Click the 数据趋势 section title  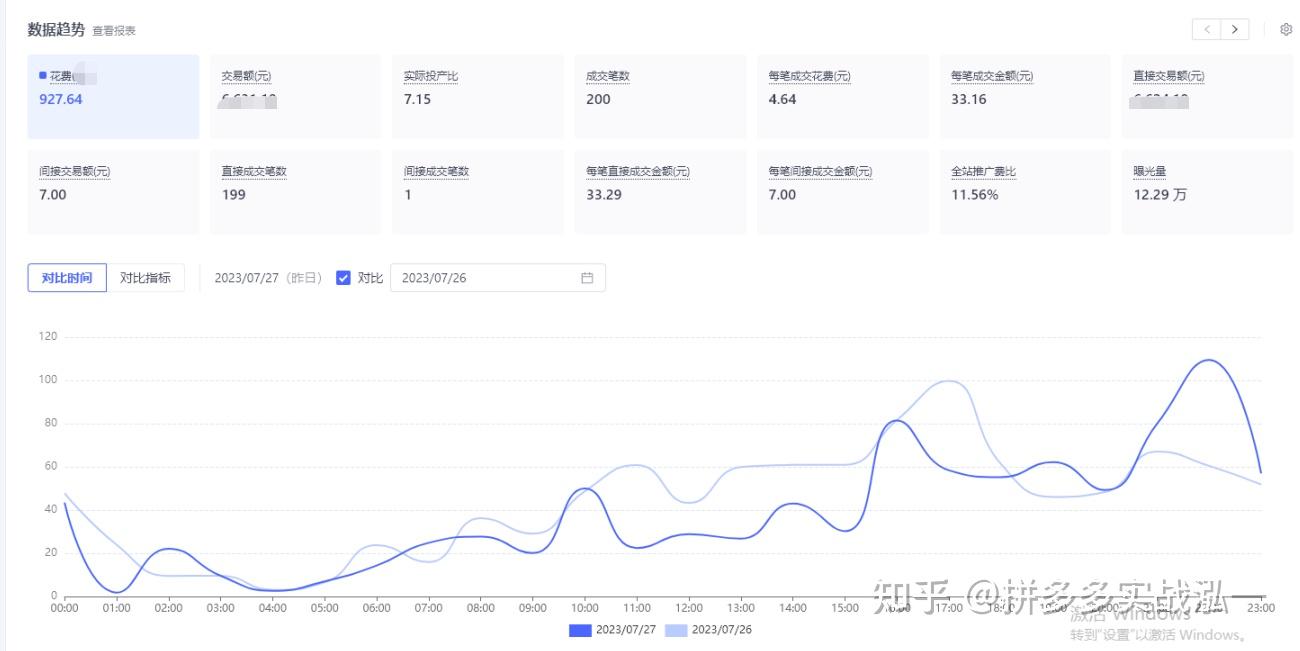[x=56, y=29]
